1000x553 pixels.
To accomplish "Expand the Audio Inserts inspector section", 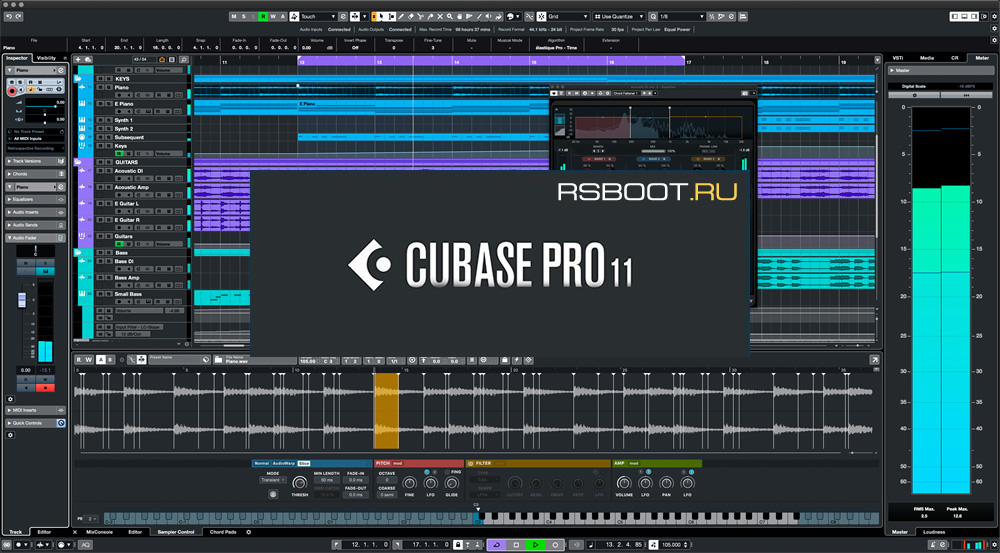I will pos(36,212).
